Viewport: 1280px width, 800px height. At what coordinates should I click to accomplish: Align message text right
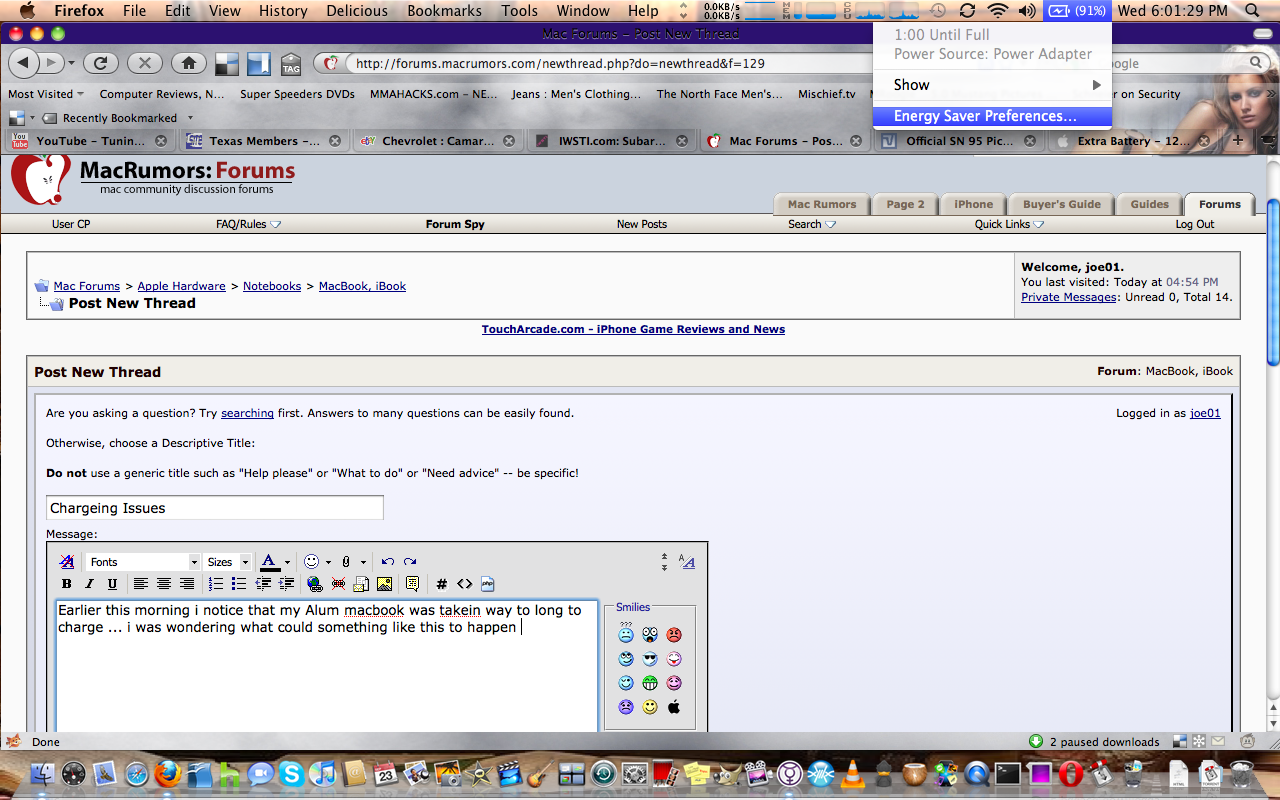[187, 584]
